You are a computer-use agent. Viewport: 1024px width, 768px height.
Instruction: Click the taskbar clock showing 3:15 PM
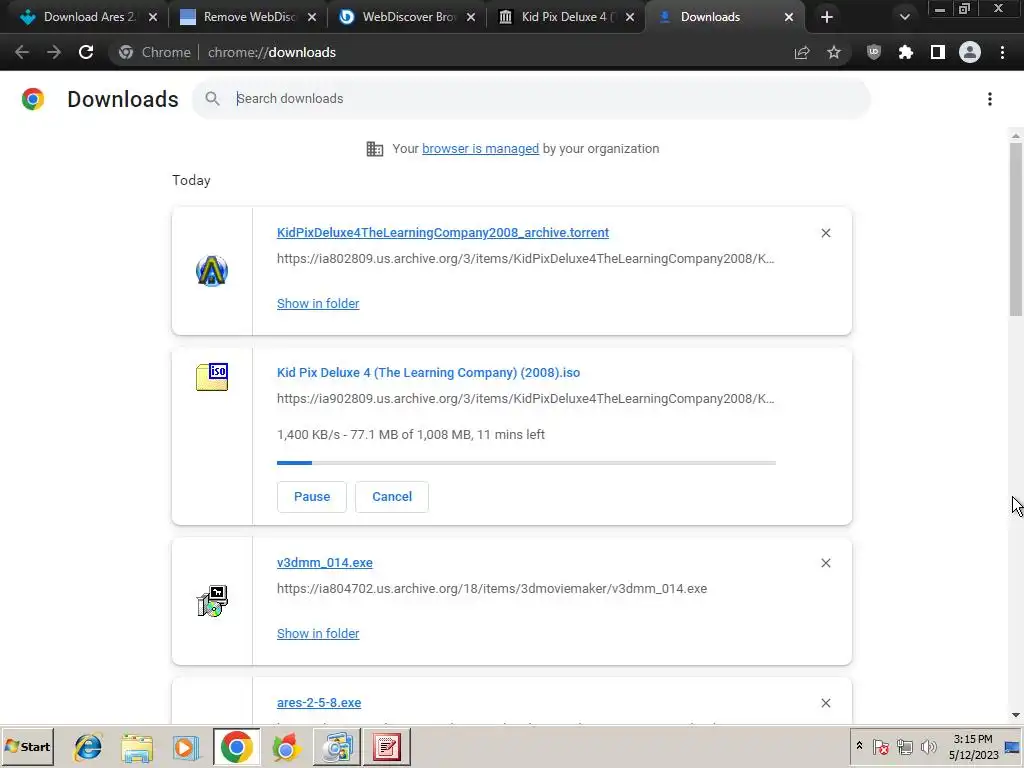tap(973, 747)
